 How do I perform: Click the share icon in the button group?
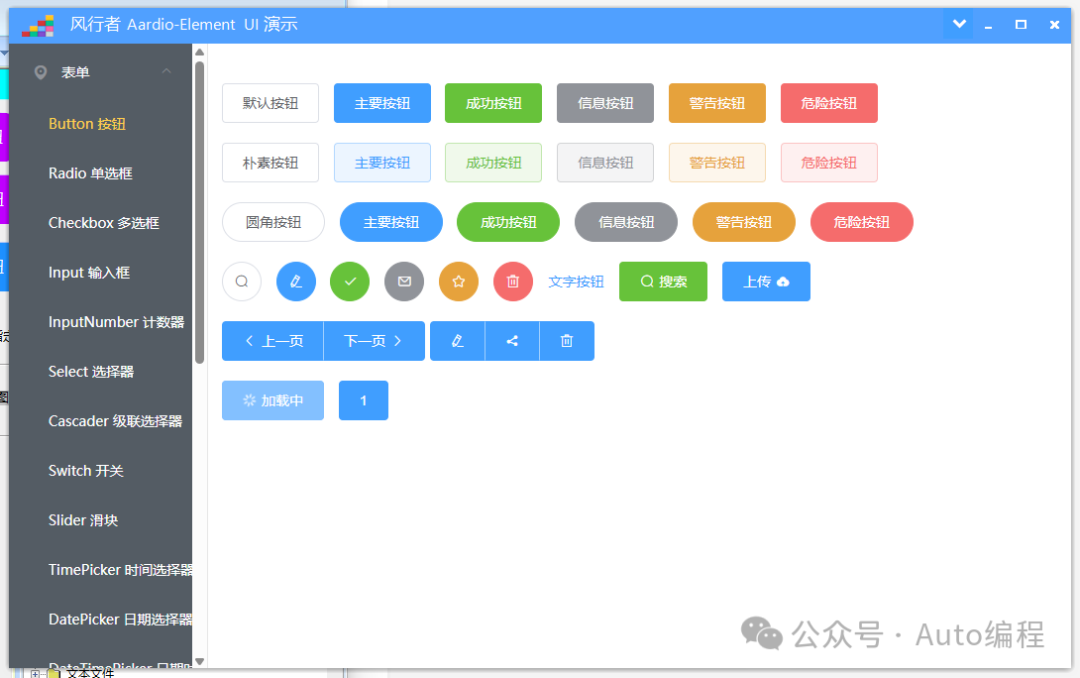512,340
